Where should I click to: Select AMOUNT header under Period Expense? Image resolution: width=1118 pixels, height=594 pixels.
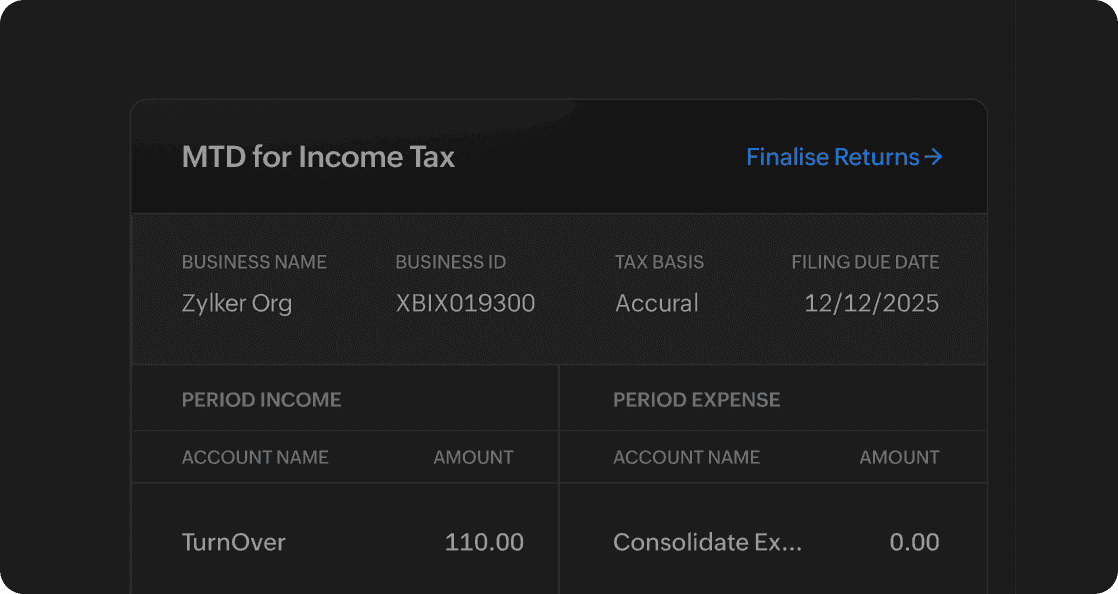(x=899, y=458)
